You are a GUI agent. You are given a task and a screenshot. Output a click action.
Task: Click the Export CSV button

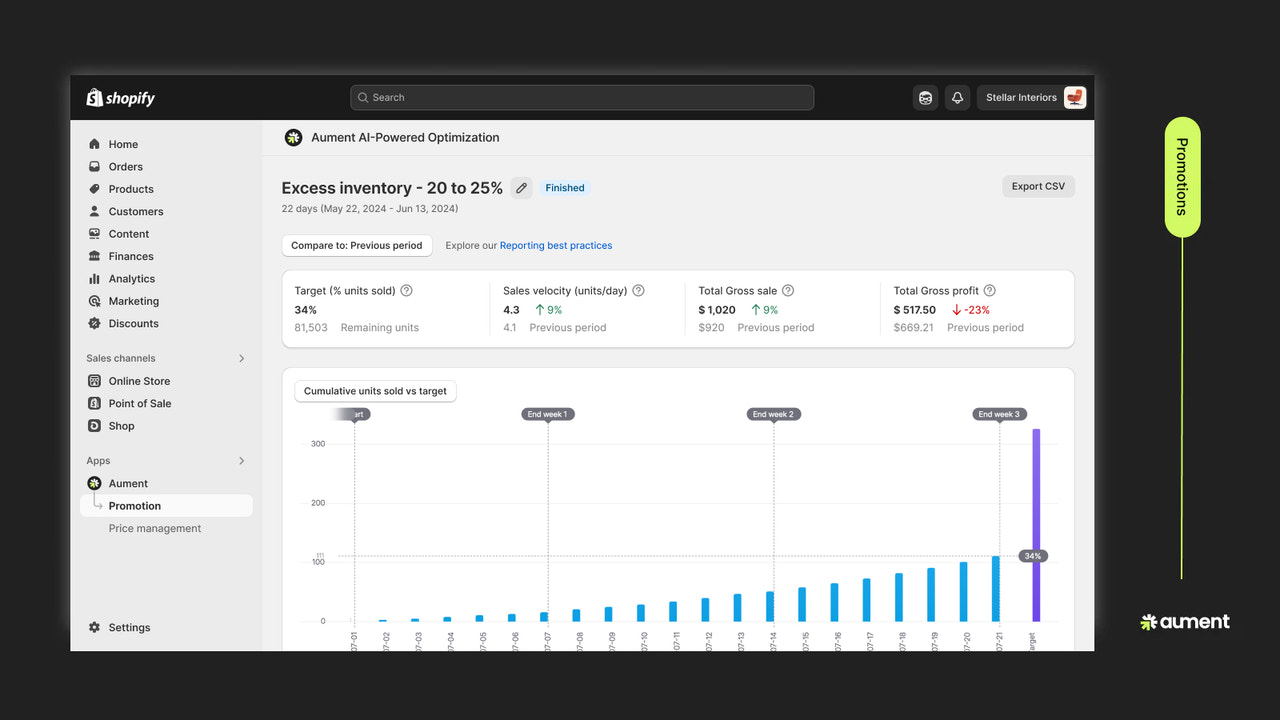click(1038, 186)
